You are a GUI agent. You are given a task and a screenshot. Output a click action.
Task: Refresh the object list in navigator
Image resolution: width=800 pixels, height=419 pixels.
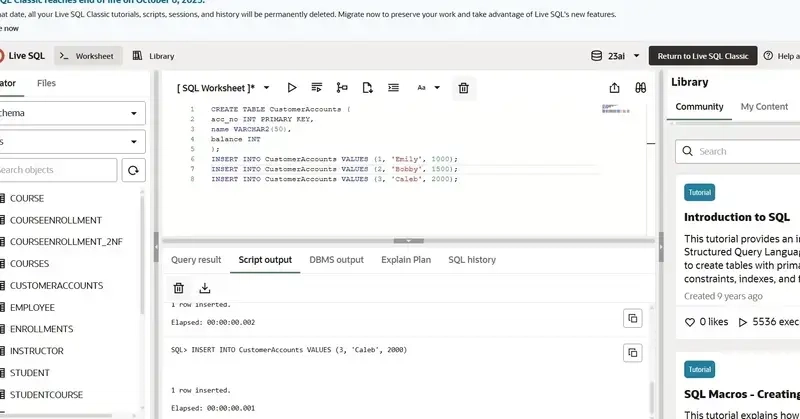132,170
